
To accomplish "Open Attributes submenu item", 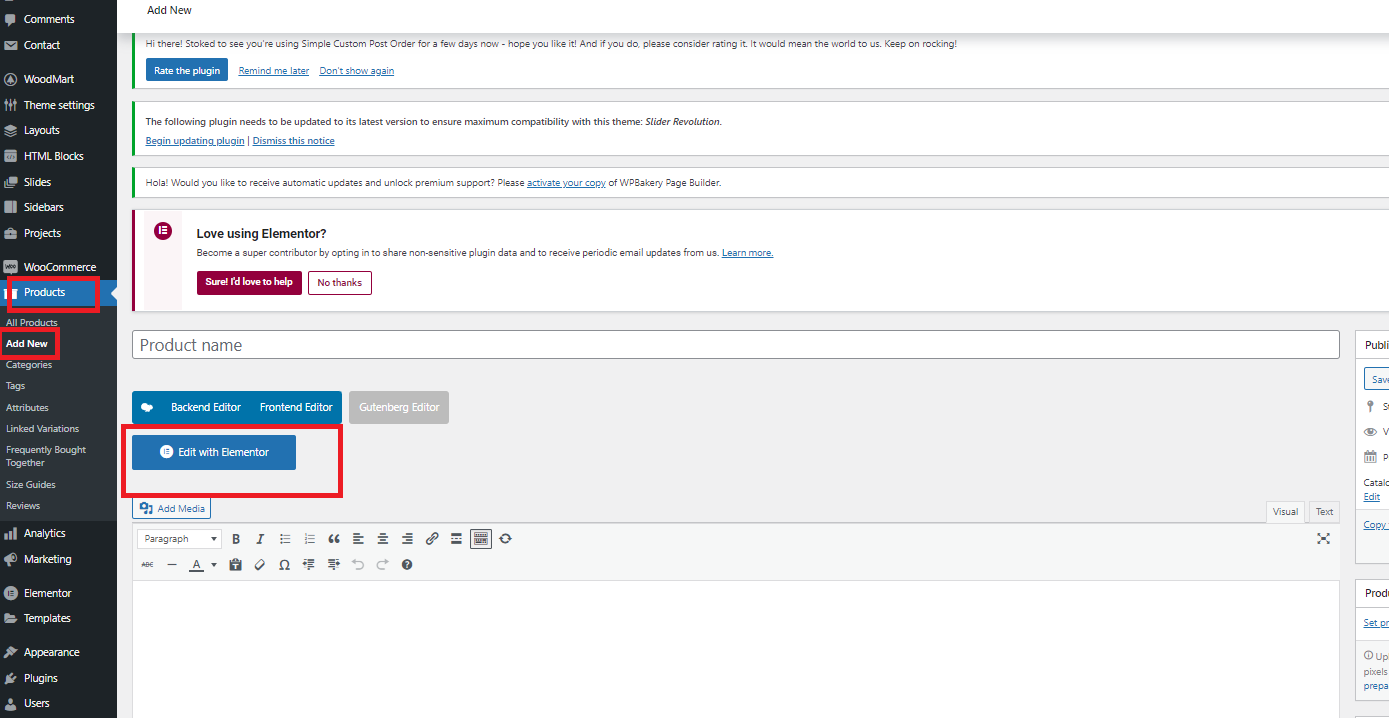I will (27, 408).
